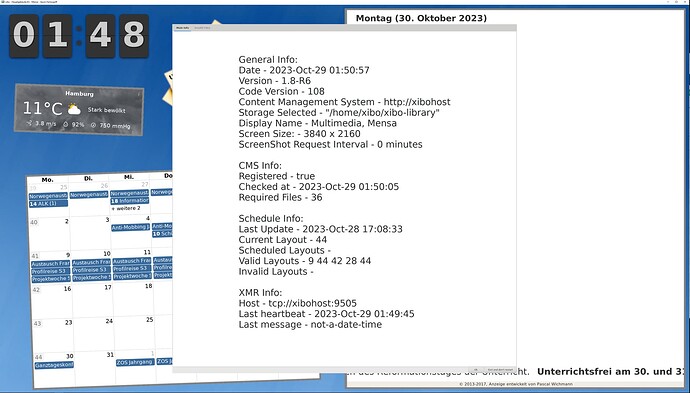Click the humidity droplet icon showing 92%
The image size is (690, 393).
[66, 125]
